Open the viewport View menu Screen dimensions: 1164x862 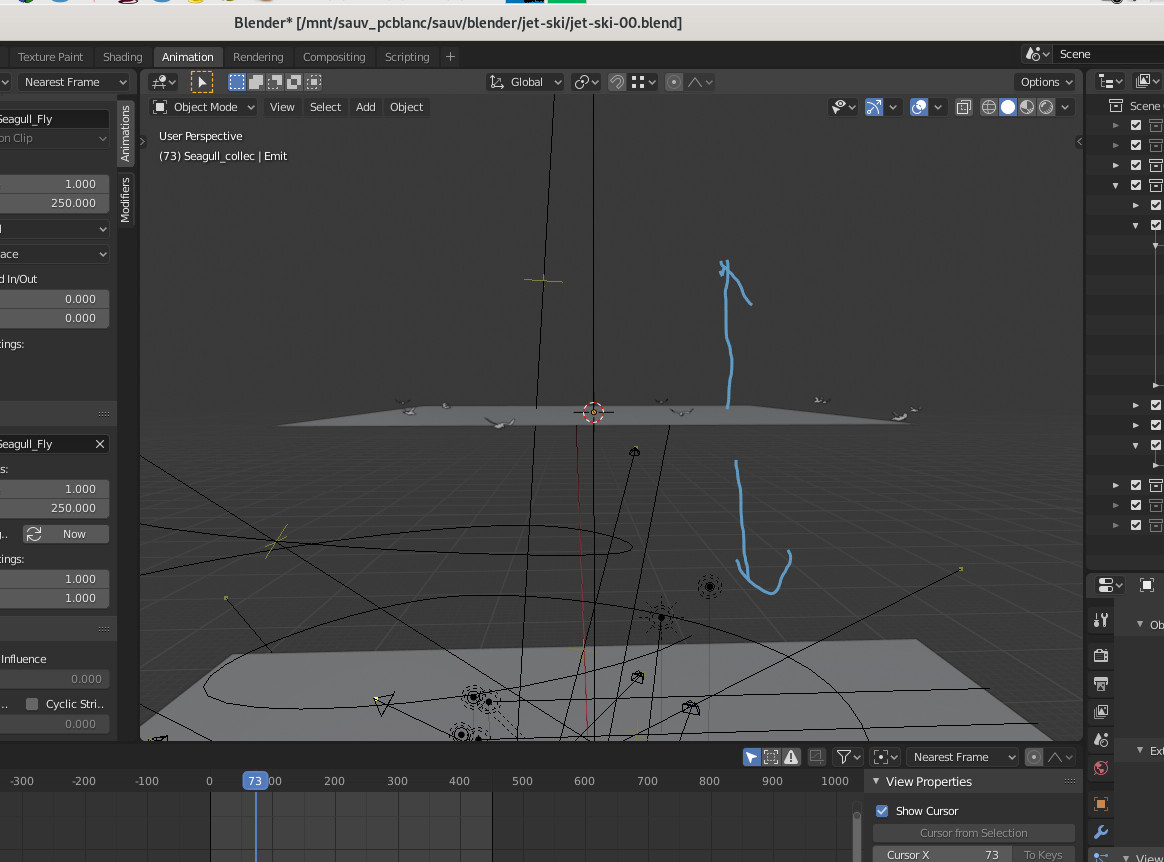point(282,107)
